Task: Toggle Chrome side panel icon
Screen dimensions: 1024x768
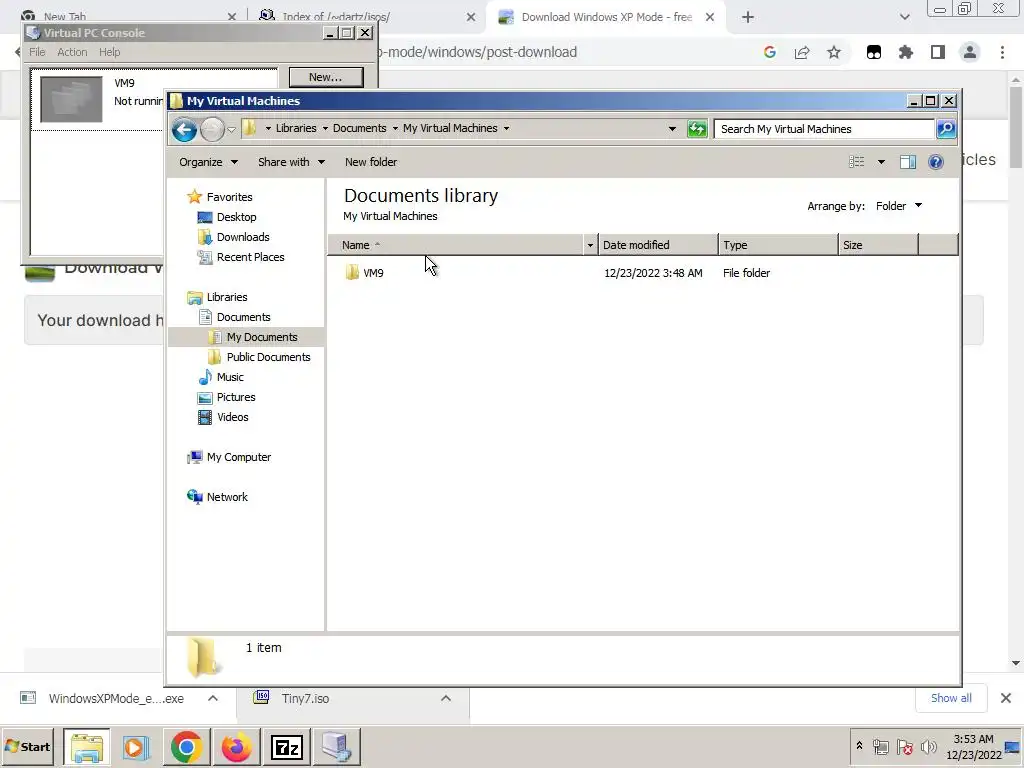Action: click(x=938, y=52)
